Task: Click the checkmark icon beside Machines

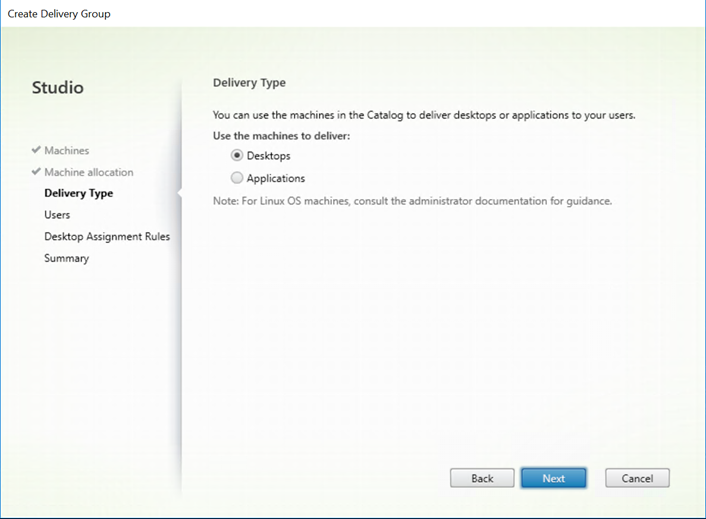Action: (36, 150)
